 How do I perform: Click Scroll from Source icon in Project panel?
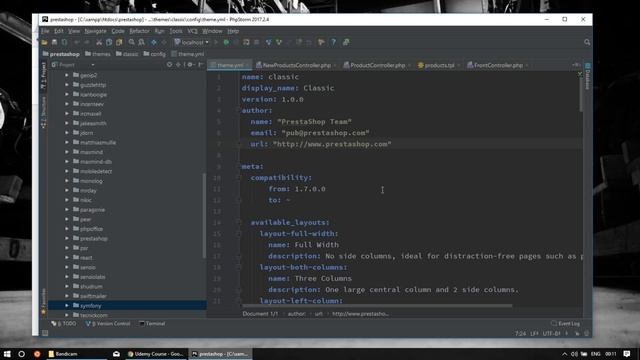[x=169, y=64]
